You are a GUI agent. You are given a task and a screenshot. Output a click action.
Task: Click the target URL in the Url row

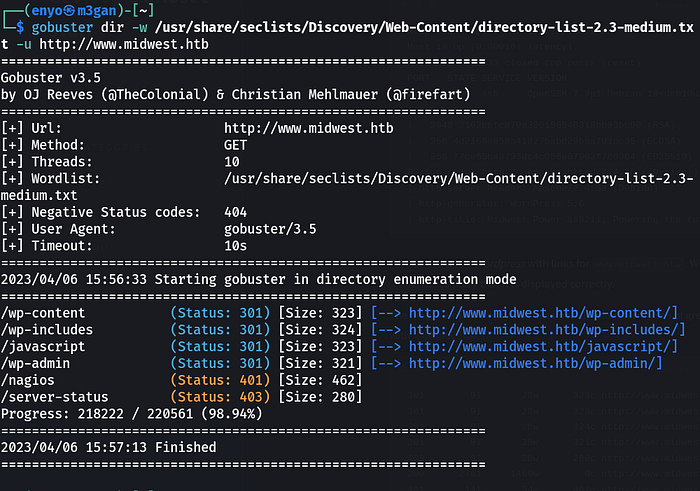click(309, 128)
